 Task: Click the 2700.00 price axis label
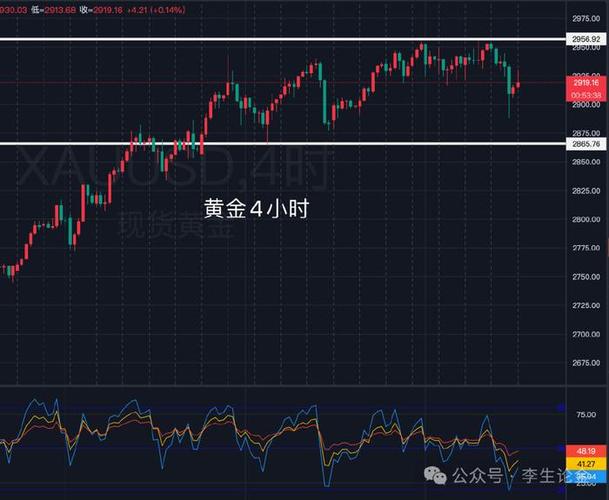(586, 334)
